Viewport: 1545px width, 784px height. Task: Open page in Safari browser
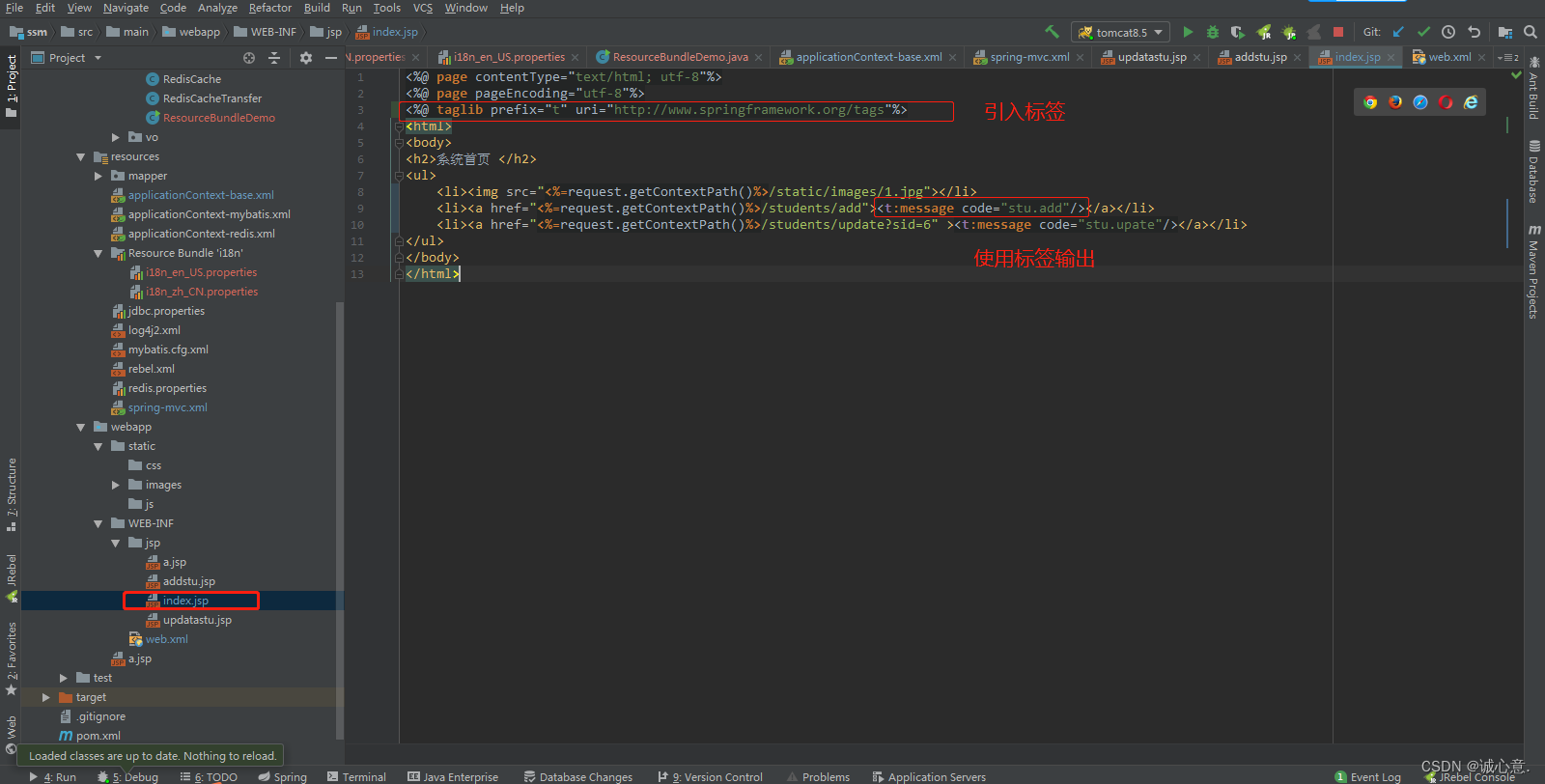[x=1420, y=102]
